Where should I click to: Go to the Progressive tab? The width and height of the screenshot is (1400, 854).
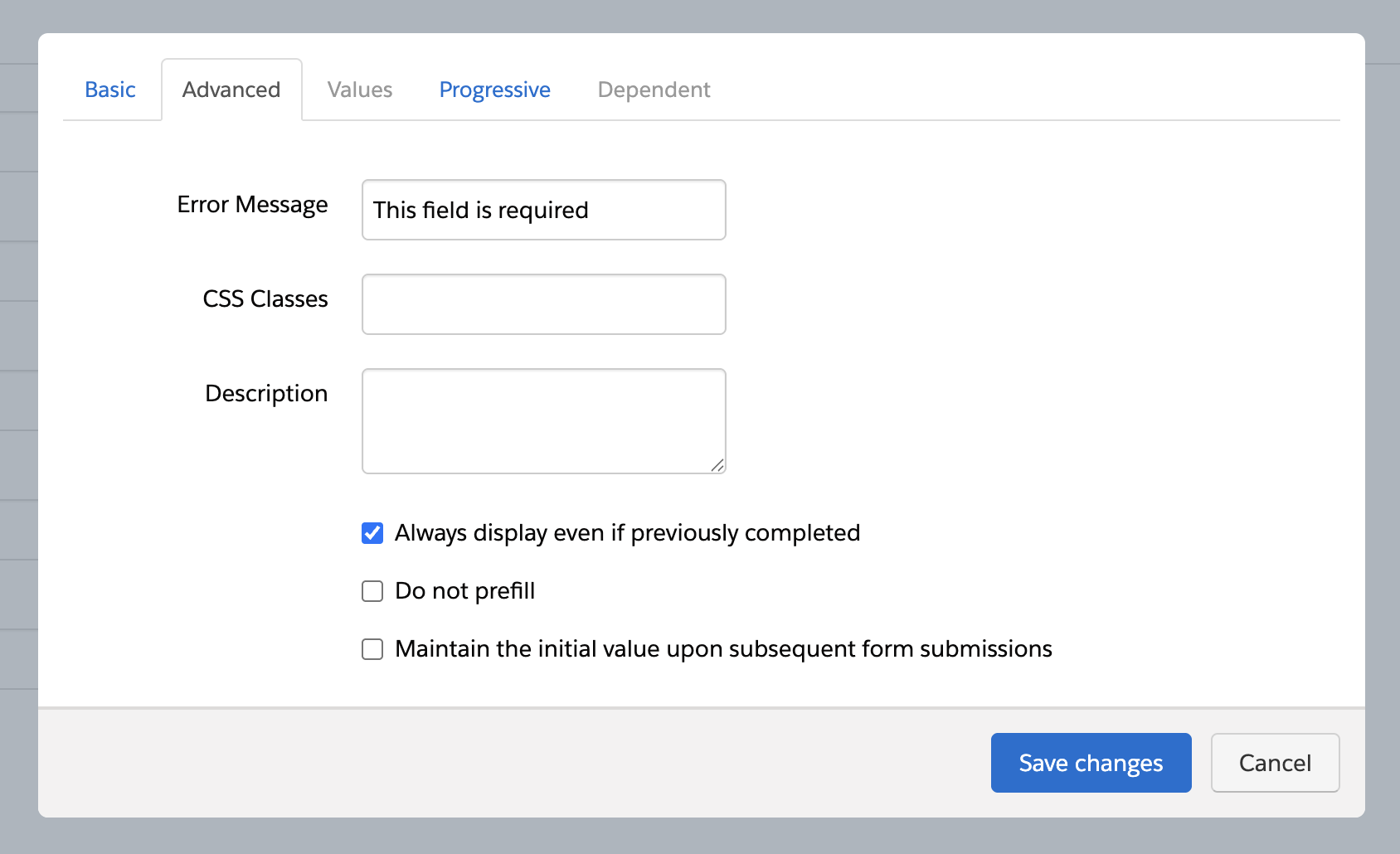point(494,90)
